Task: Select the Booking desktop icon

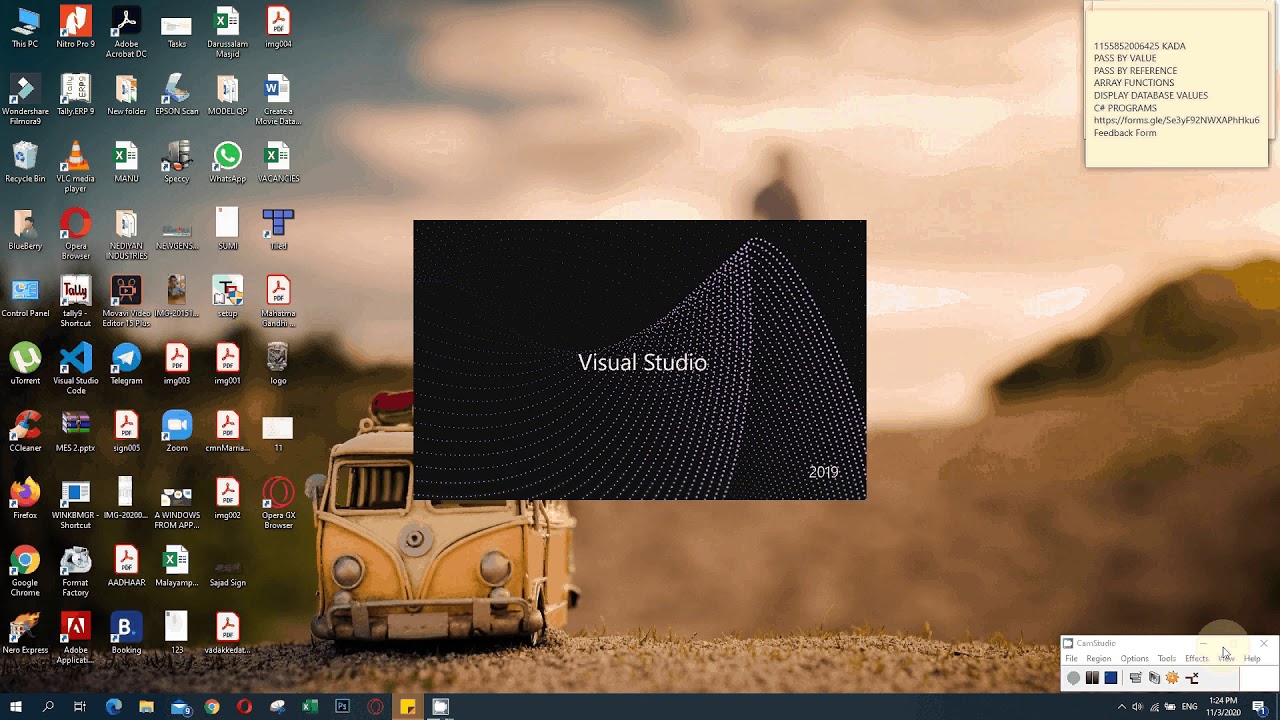Action: (x=126, y=633)
